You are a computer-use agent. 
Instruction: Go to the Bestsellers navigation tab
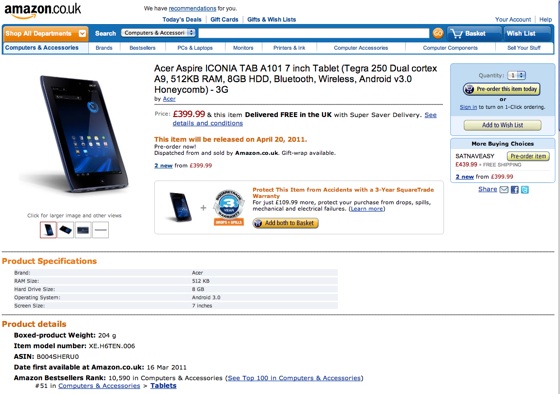(142, 48)
